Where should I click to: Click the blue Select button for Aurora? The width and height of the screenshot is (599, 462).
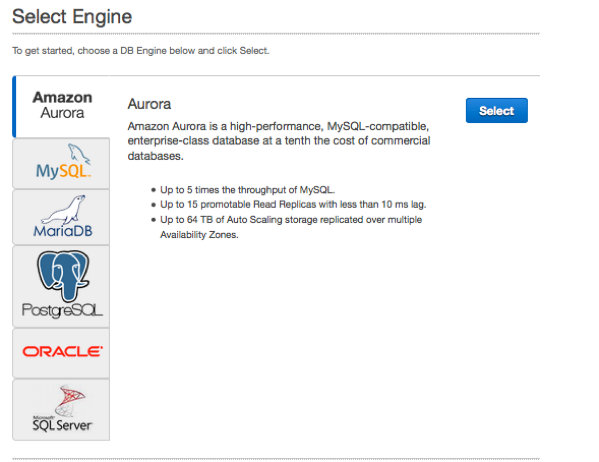pos(497,110)
